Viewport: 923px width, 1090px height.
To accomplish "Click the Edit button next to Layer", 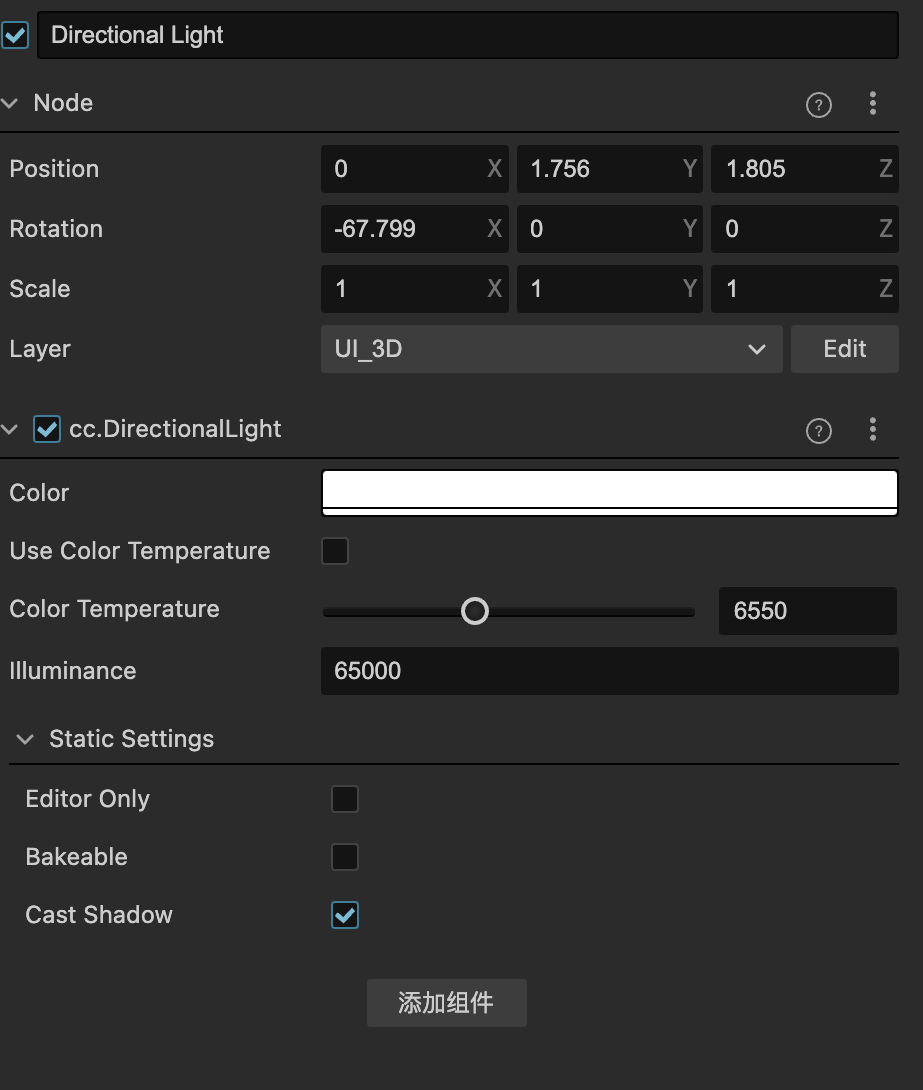I will (844, 349).
